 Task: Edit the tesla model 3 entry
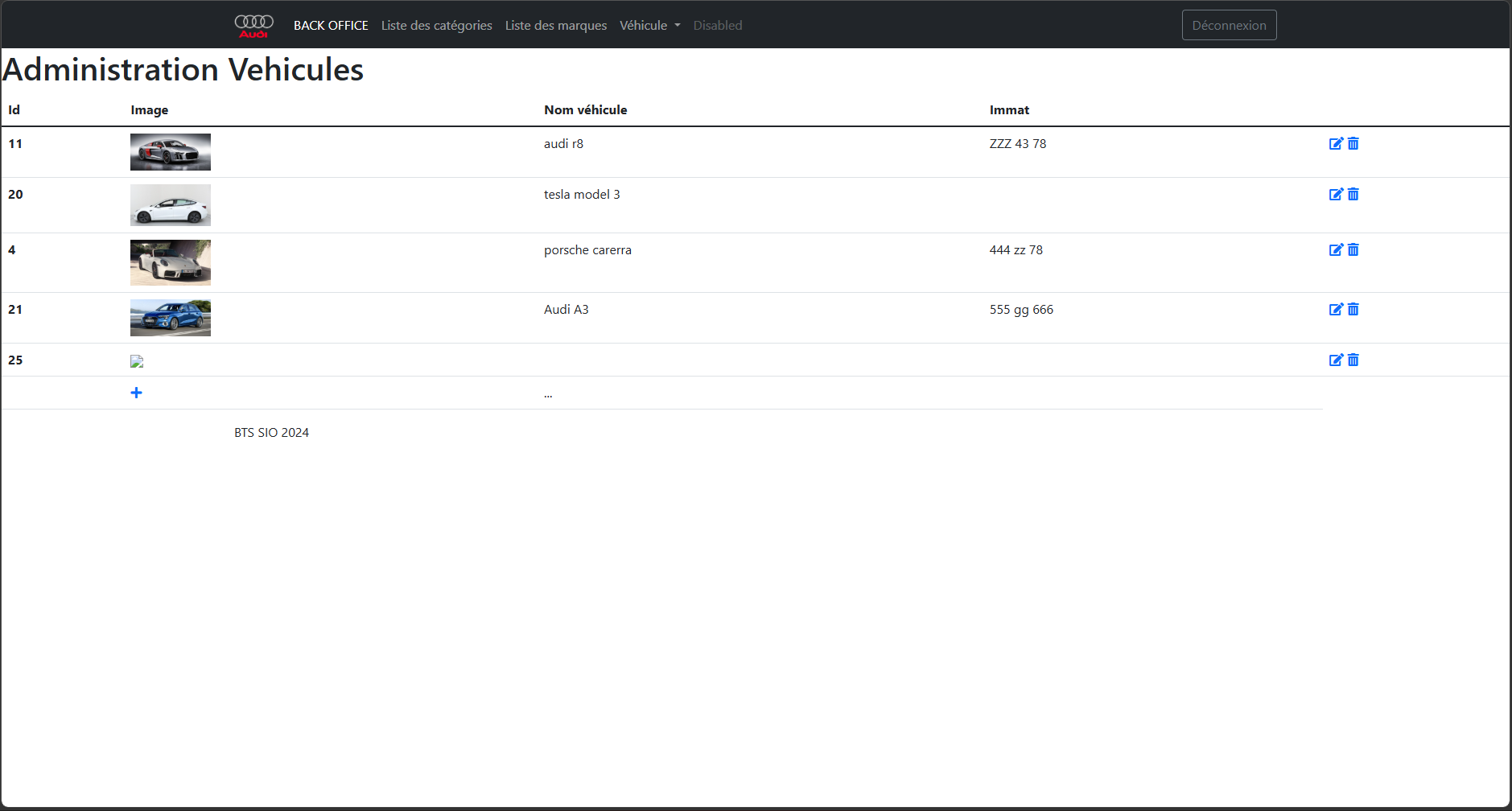coord(1336,194)
